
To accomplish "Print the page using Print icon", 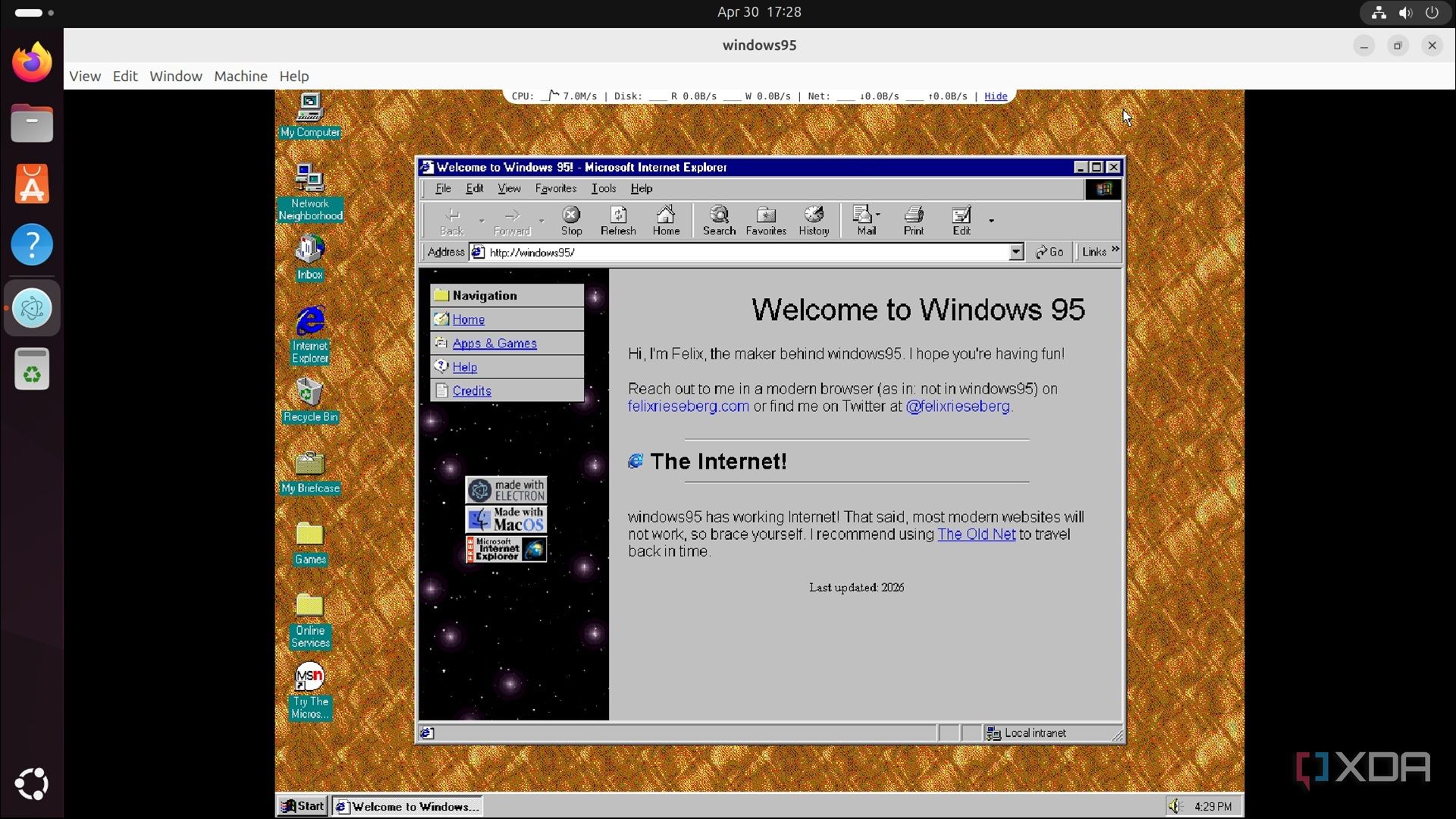I will (914, 221).
